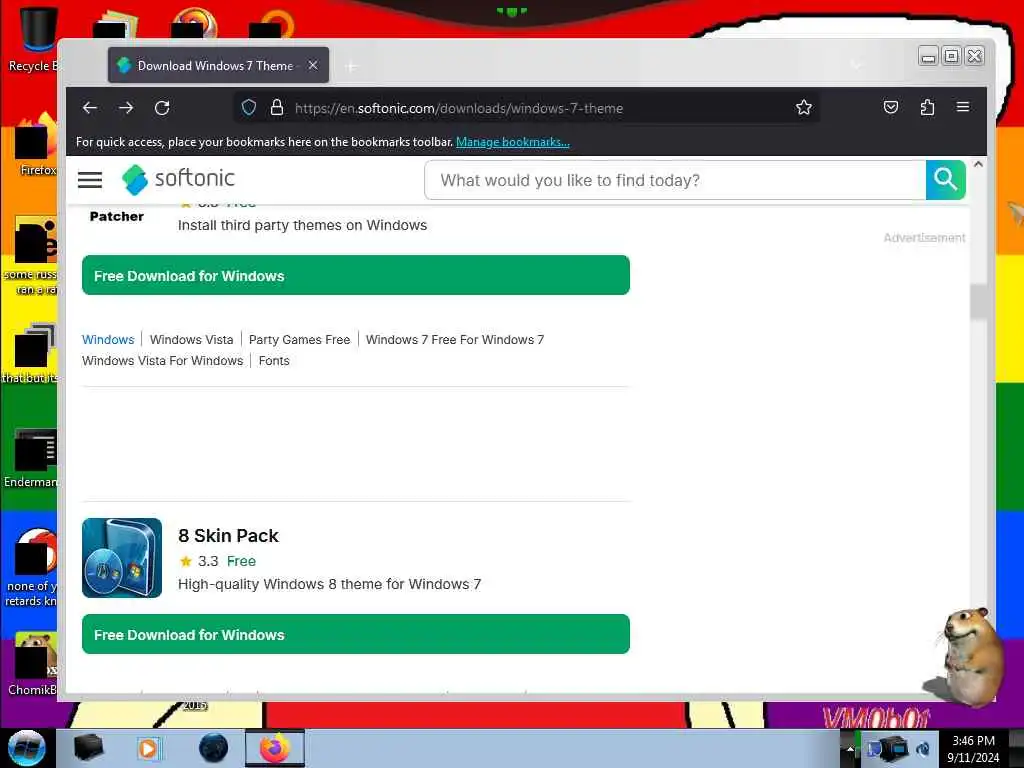This screenshot has width=1024, height=768.
Task: Go forward with the forward arrow
Action: 126,108
